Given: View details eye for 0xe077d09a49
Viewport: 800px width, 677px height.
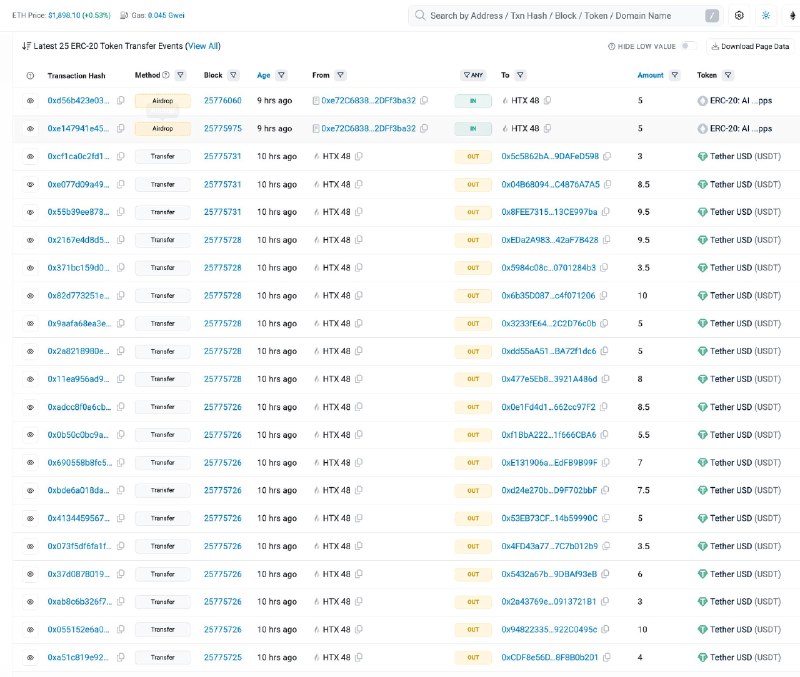Looking at the screenshot, I should click(x=30, y=184).
